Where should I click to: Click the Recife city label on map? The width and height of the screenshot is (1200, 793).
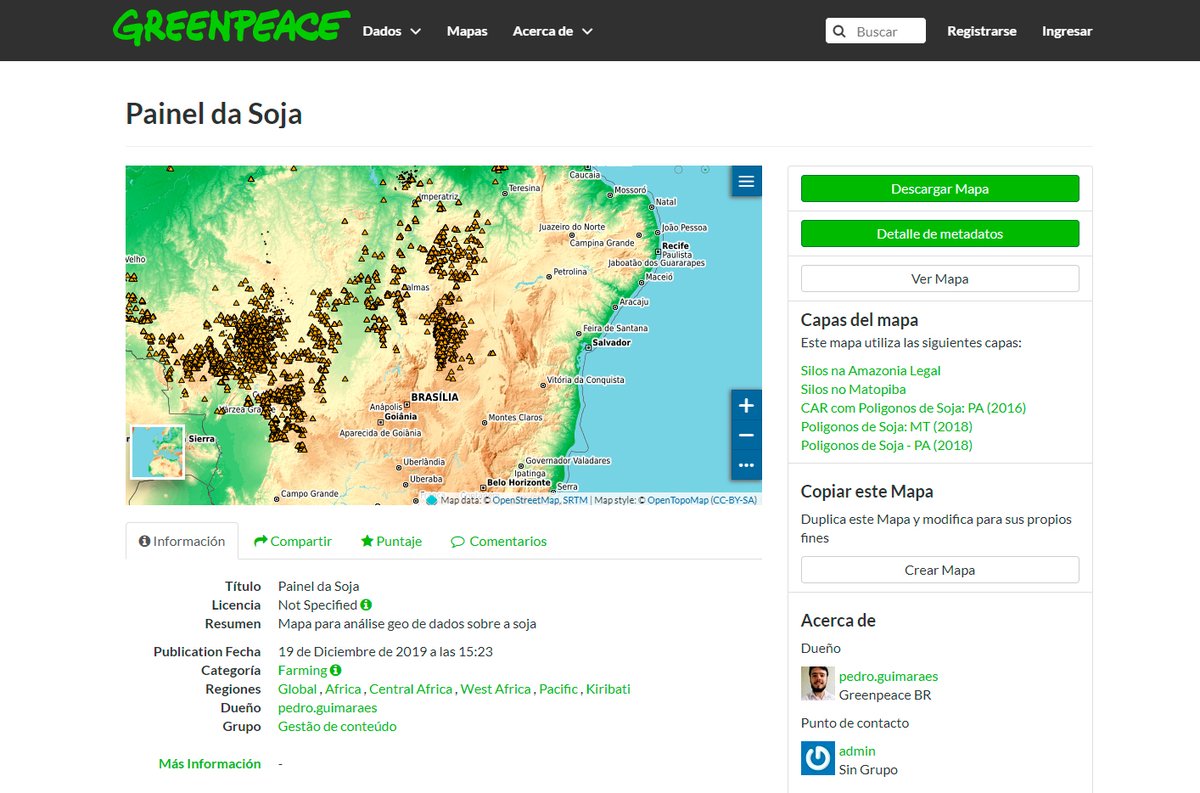click(x=675, y=245)
